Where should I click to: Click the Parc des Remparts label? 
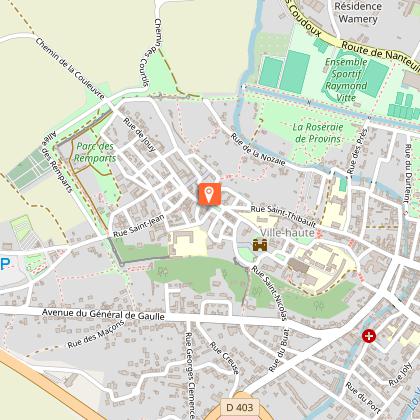point(95,152)
